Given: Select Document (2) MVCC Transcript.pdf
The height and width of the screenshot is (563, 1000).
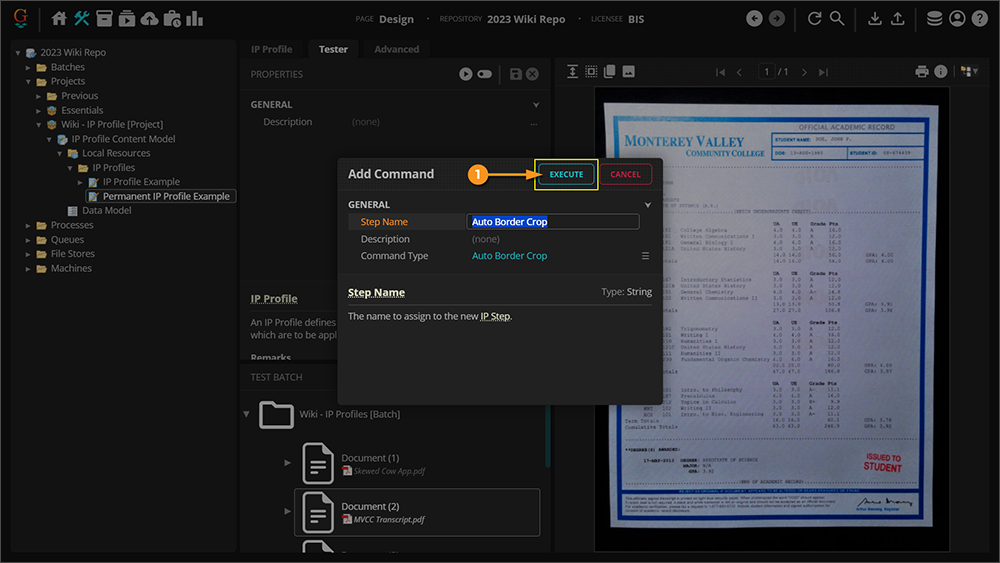Looking at the screenshot, I should 417,512.
